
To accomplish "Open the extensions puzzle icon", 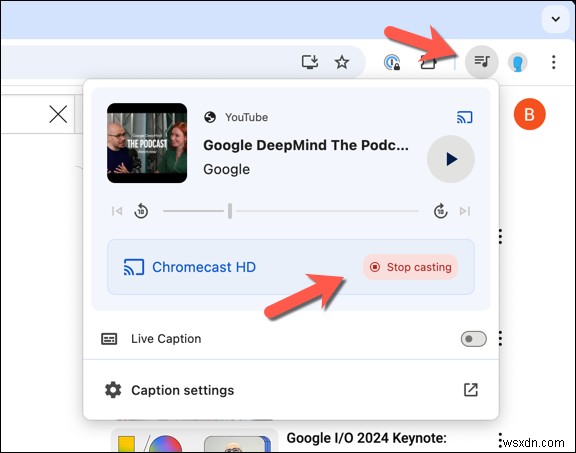I will [x=428, y=62].
